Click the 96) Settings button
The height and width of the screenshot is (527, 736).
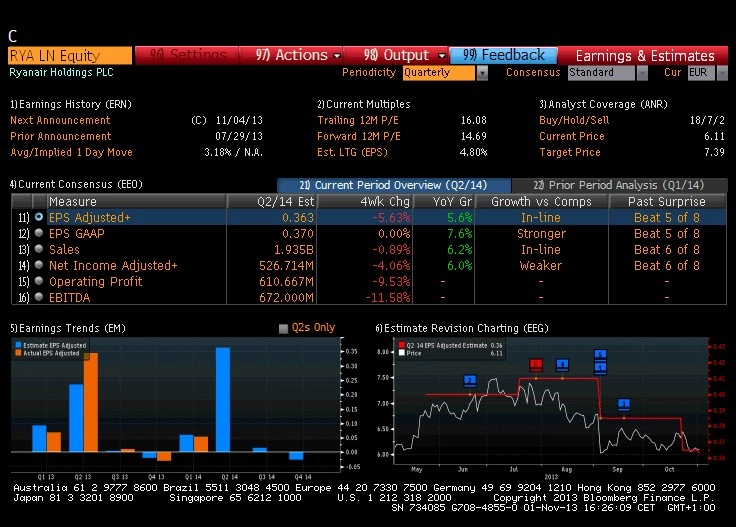(187, 55)
